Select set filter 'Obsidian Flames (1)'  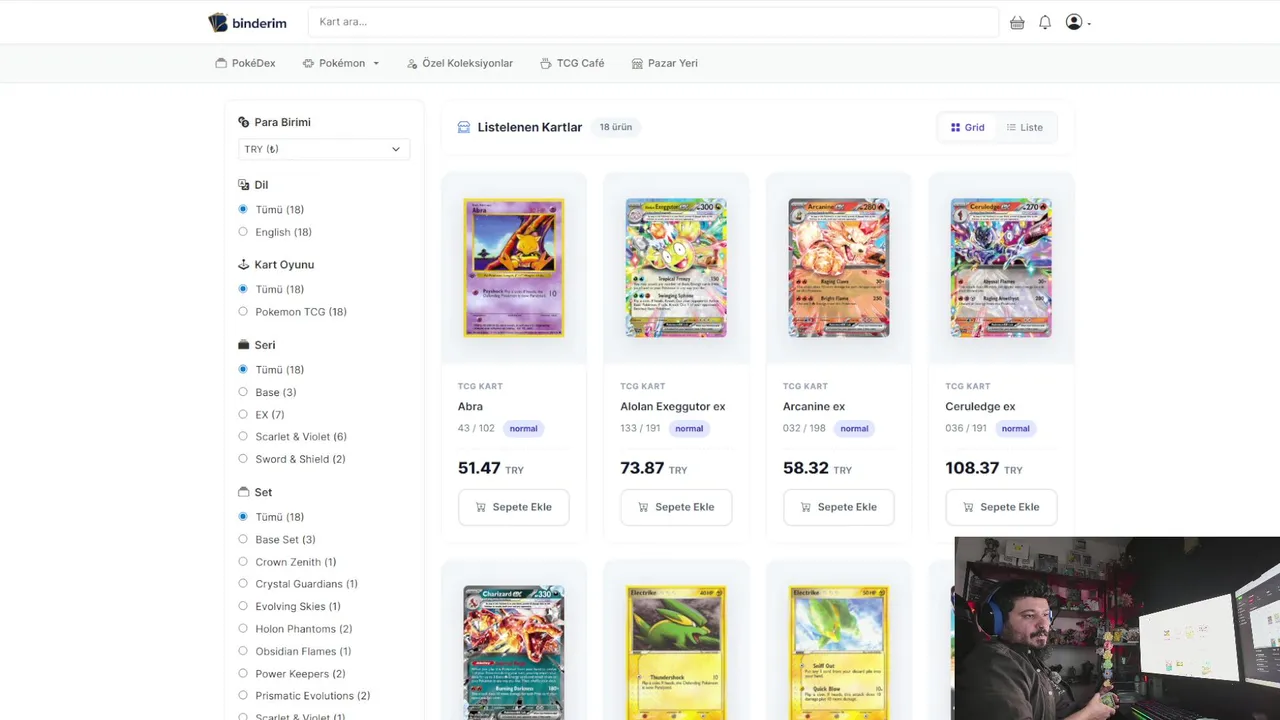[x=294, y=651]
